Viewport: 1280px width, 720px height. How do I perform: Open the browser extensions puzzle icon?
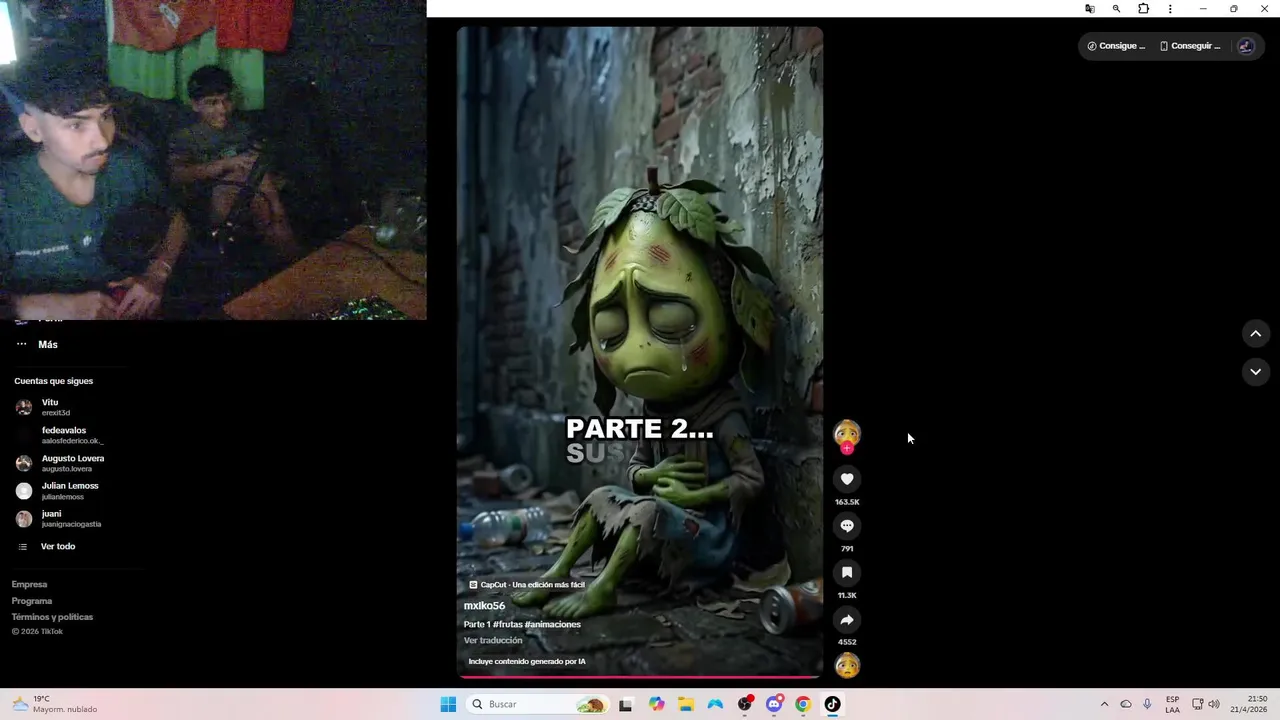coord(1144,9)
